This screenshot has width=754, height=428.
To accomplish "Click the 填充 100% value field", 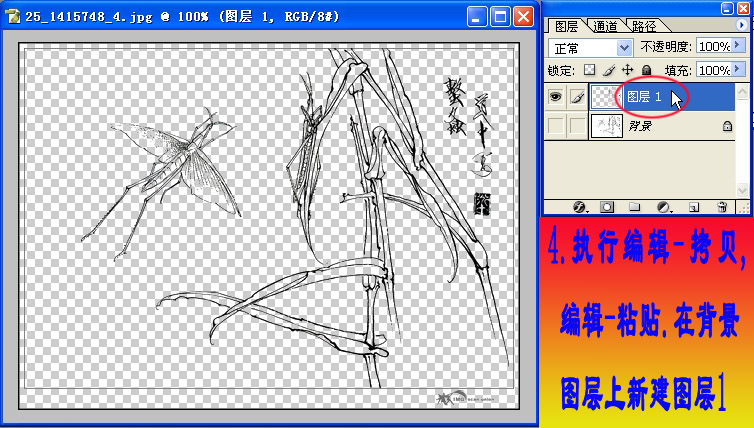I will pyautogui.click(x=714, y=70).
